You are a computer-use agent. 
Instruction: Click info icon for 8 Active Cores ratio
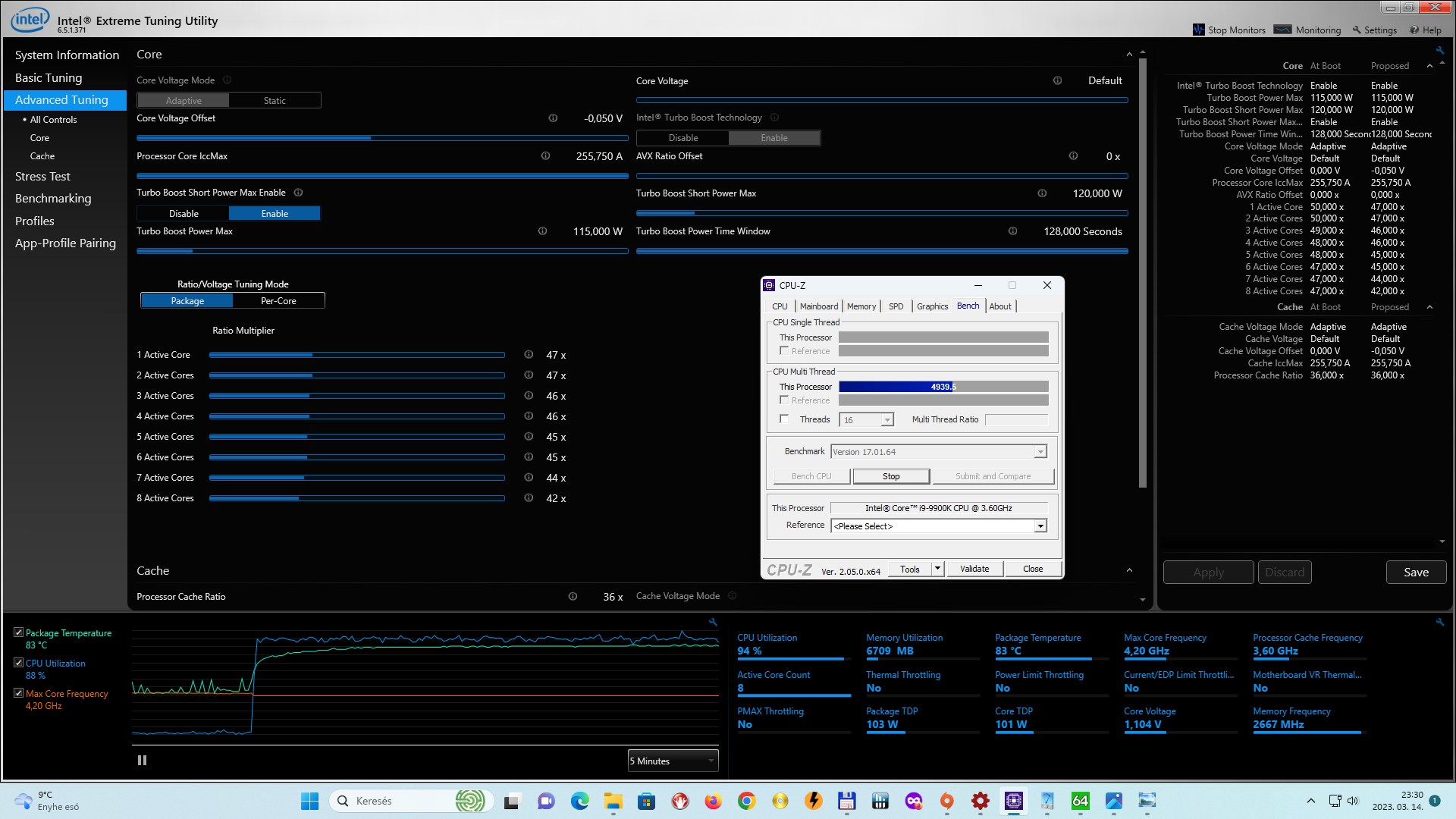pyautogui.click(x=529, y=498)
